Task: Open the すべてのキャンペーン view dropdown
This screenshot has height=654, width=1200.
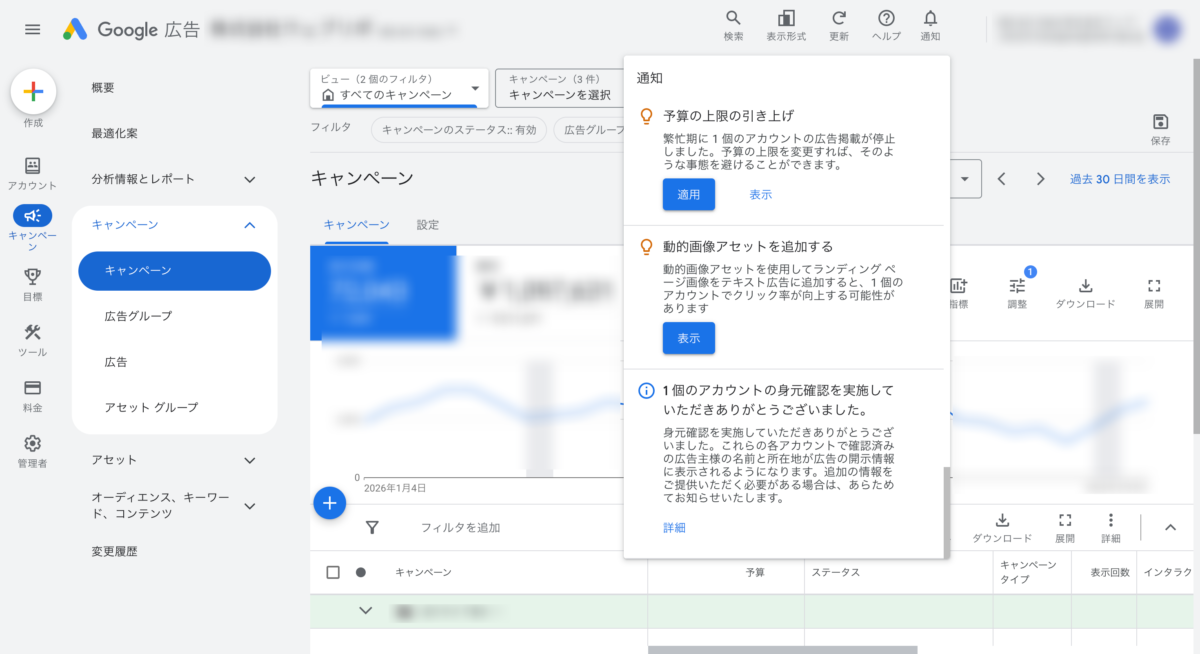Action: (474, 88)
